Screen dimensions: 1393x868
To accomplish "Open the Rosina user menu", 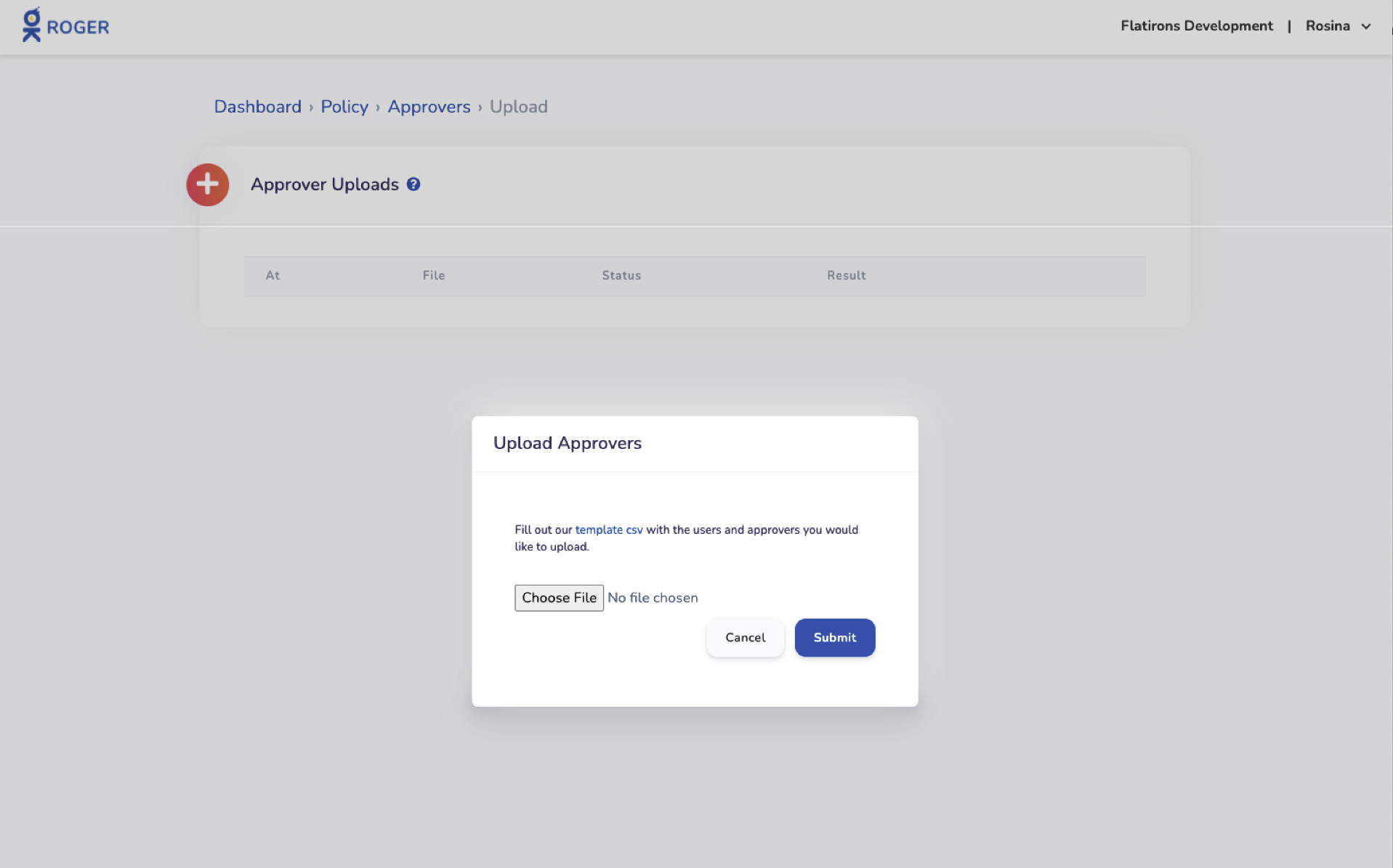I will tap(1327, 26).
